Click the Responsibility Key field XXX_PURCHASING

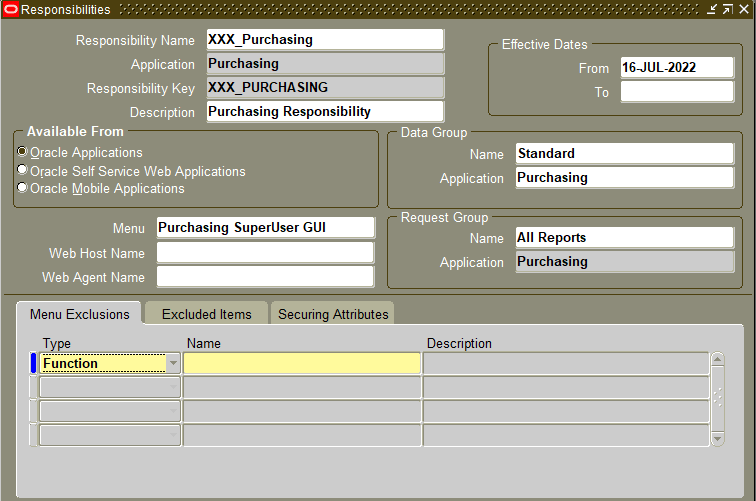[325, 87]
